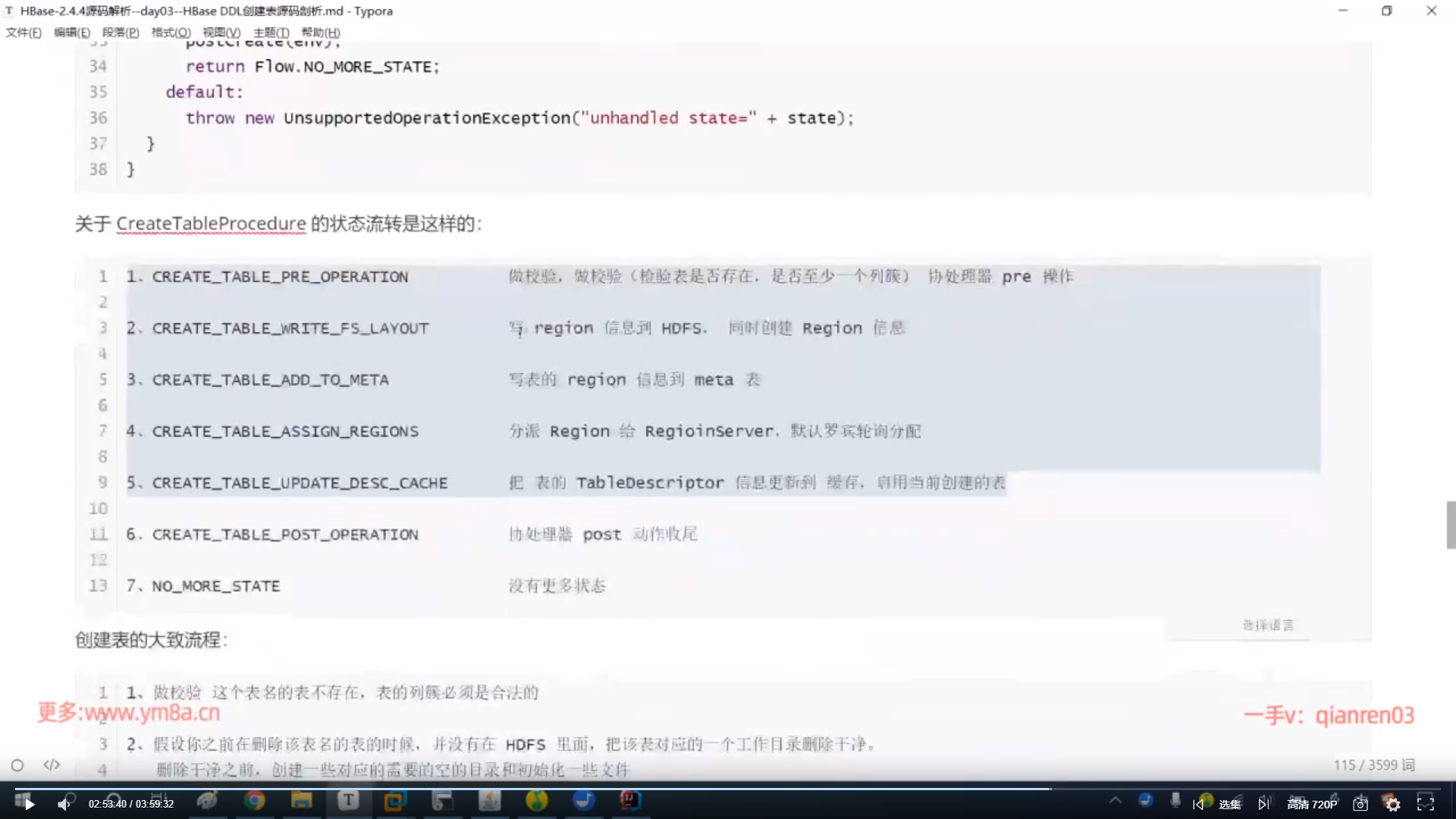Image resolution: width=1456 pixels, height=819 pixels.
Task: Mute the player volume speaker icon
Action: pos(64,804)
